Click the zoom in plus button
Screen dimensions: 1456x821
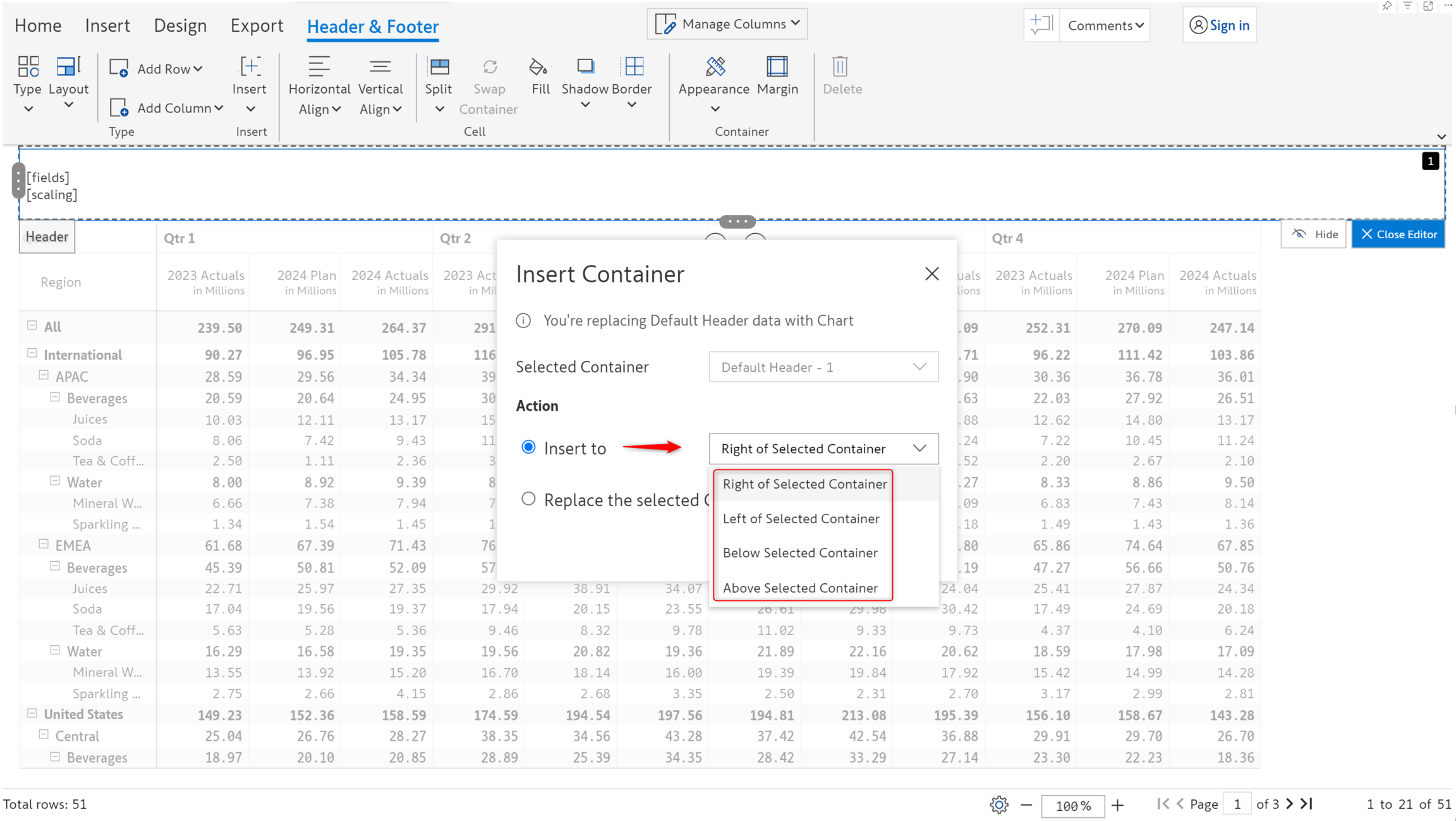1118,805
